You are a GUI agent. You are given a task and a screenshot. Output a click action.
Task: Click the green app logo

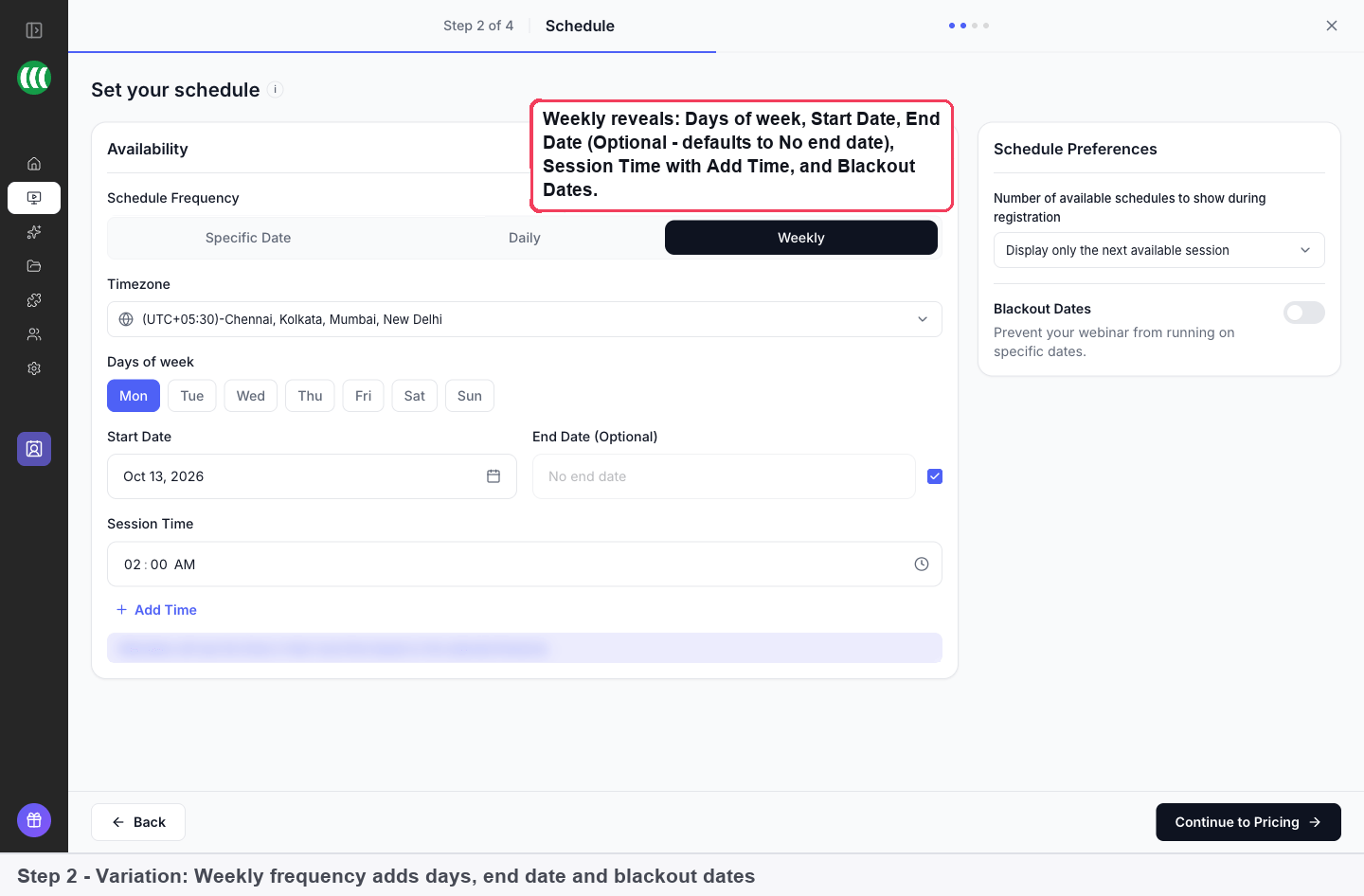click(x=34, y=78)
